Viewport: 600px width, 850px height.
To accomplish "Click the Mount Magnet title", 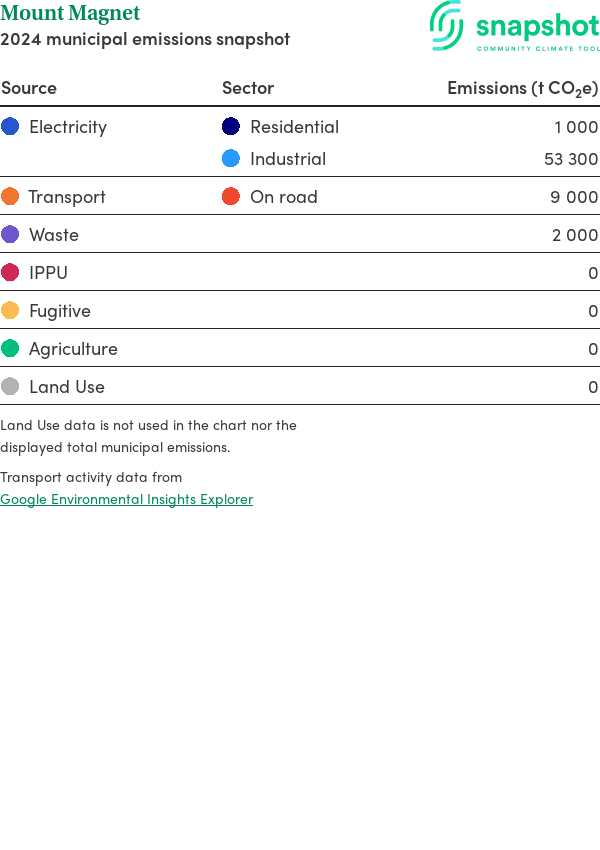I will coord(70,14).
